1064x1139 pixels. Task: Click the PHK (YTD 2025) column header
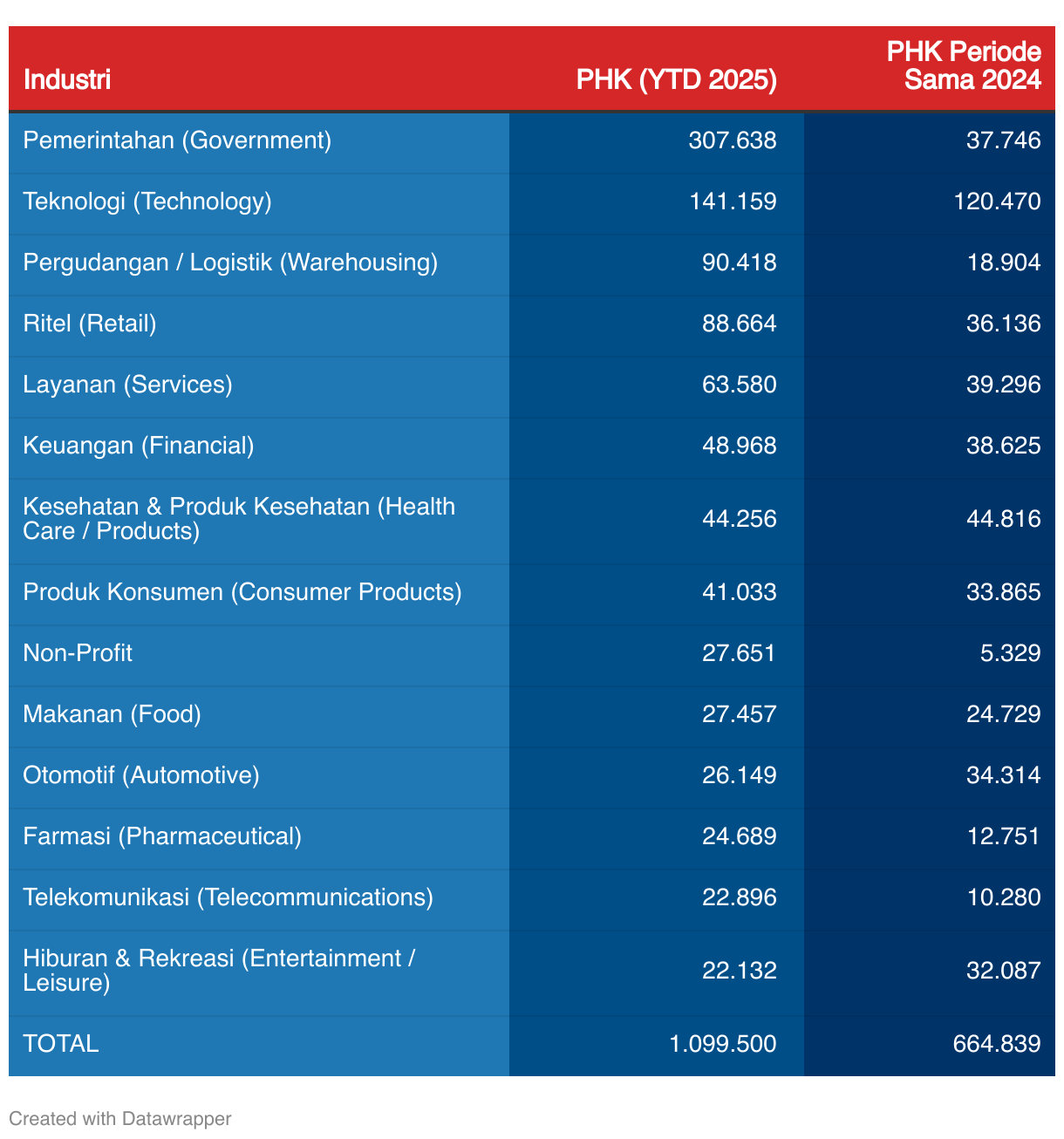[x=676, y=79]
